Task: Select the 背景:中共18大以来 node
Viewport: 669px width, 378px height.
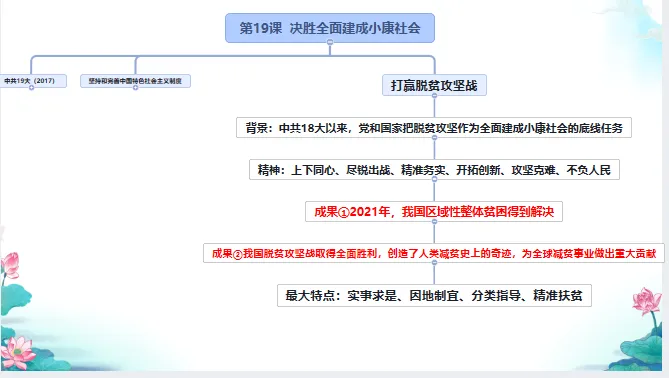Action: click(x=434, y=128)
